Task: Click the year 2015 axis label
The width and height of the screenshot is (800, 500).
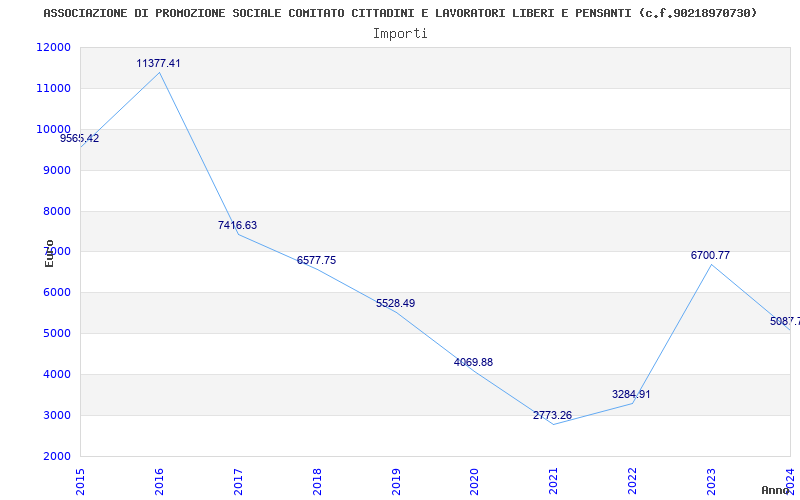Action: pyautogui.click(x=80, y=481)
